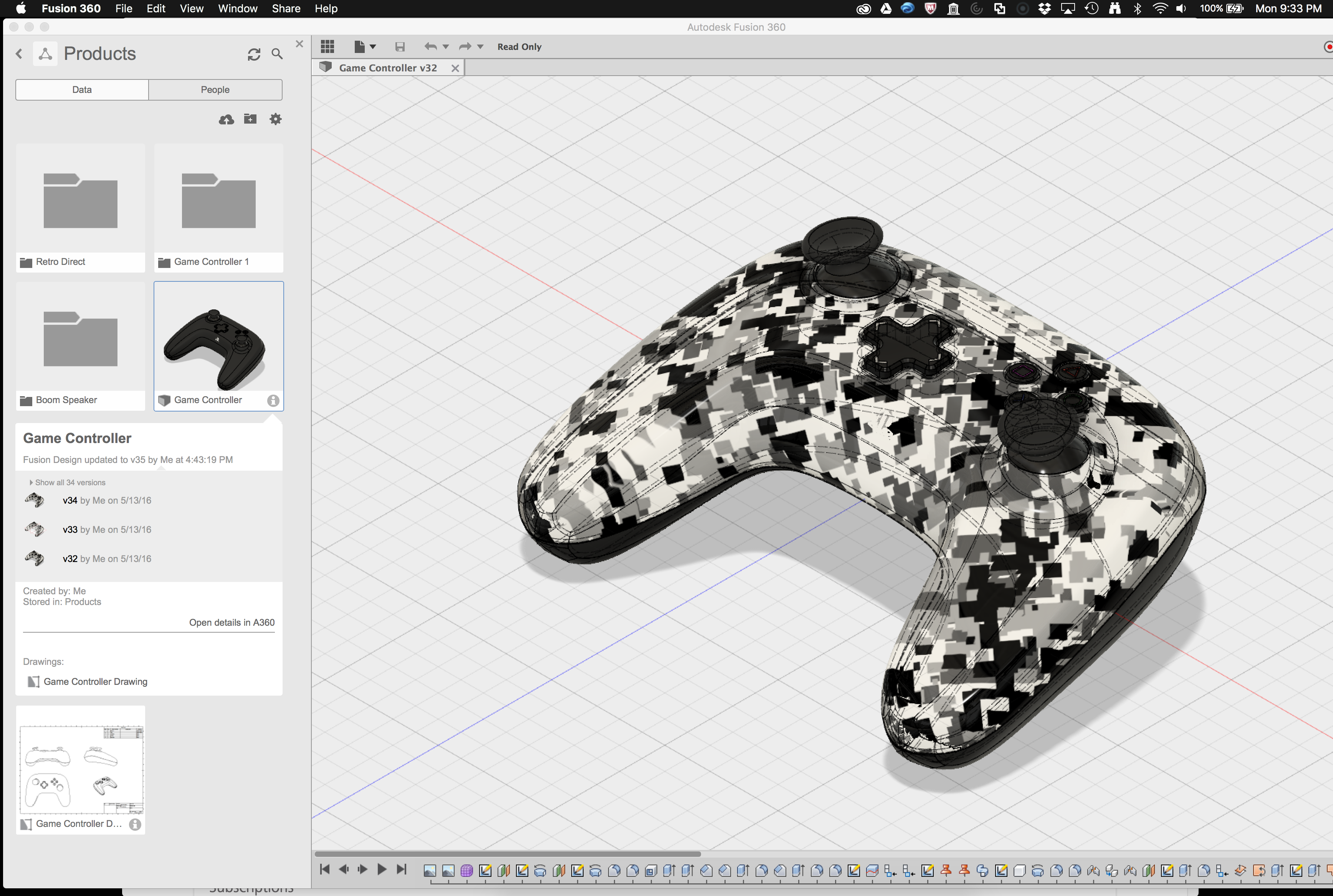Open the View menu
This screenshot has width=1333, height=896.
pos(192,8)
